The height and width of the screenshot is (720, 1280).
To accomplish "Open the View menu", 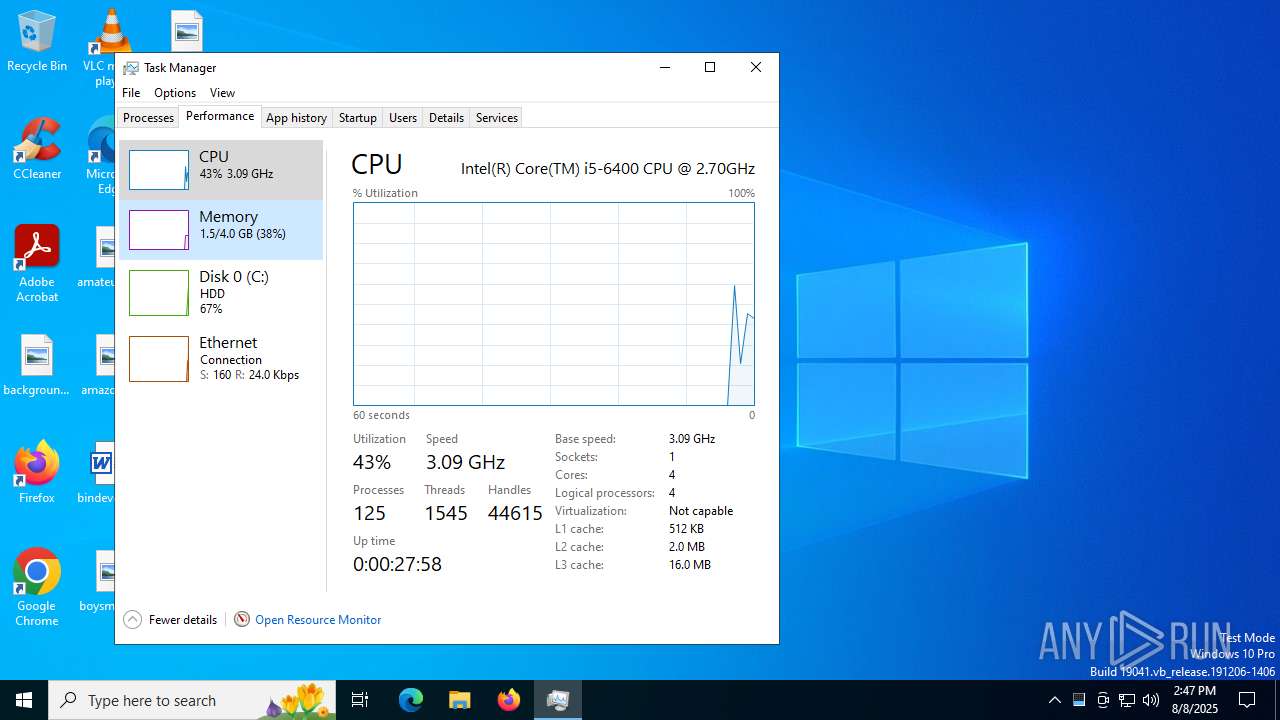I will click(x=222, y=92).
